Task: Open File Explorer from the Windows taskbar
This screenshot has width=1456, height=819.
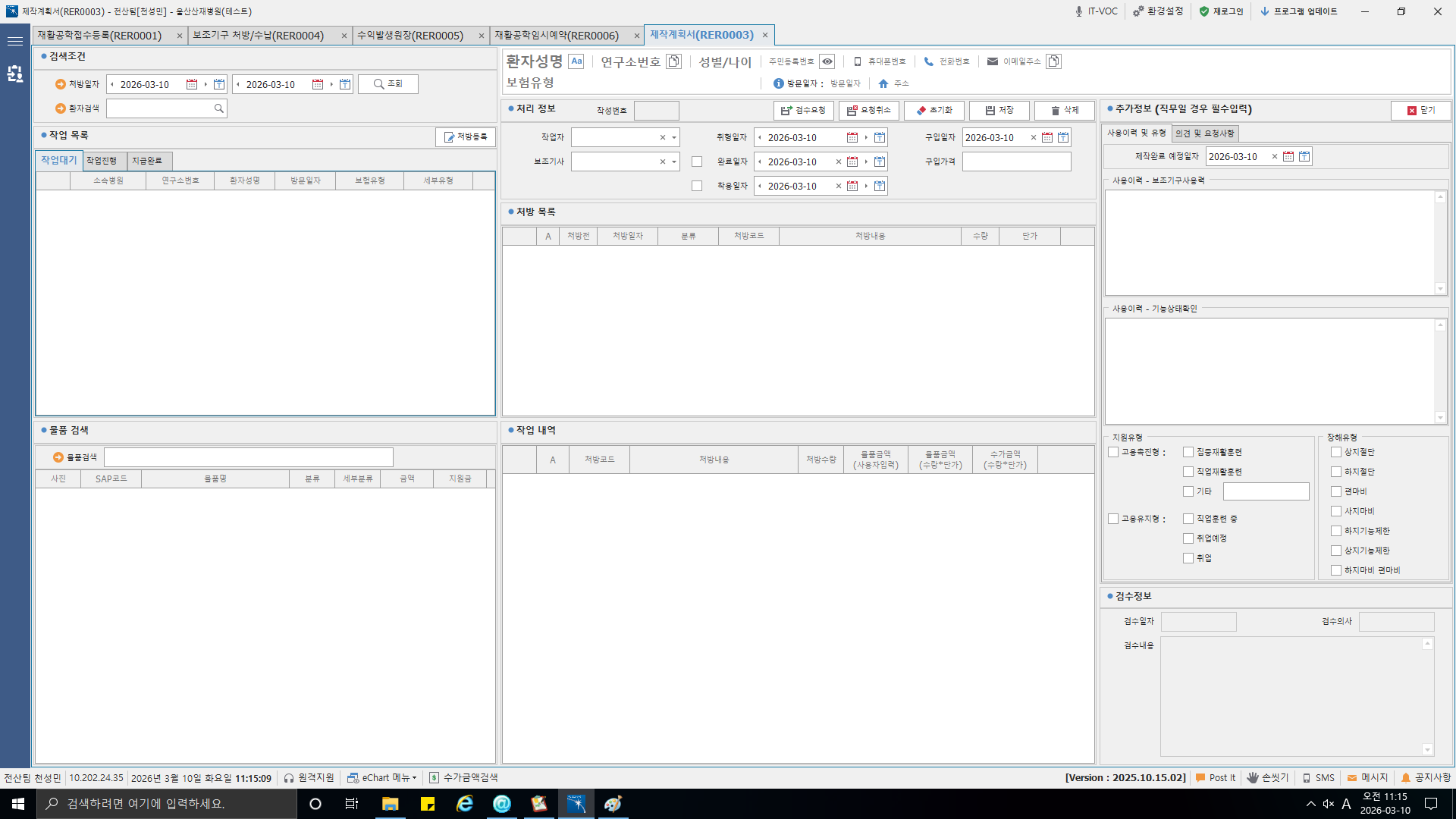Action: (390, 804)
